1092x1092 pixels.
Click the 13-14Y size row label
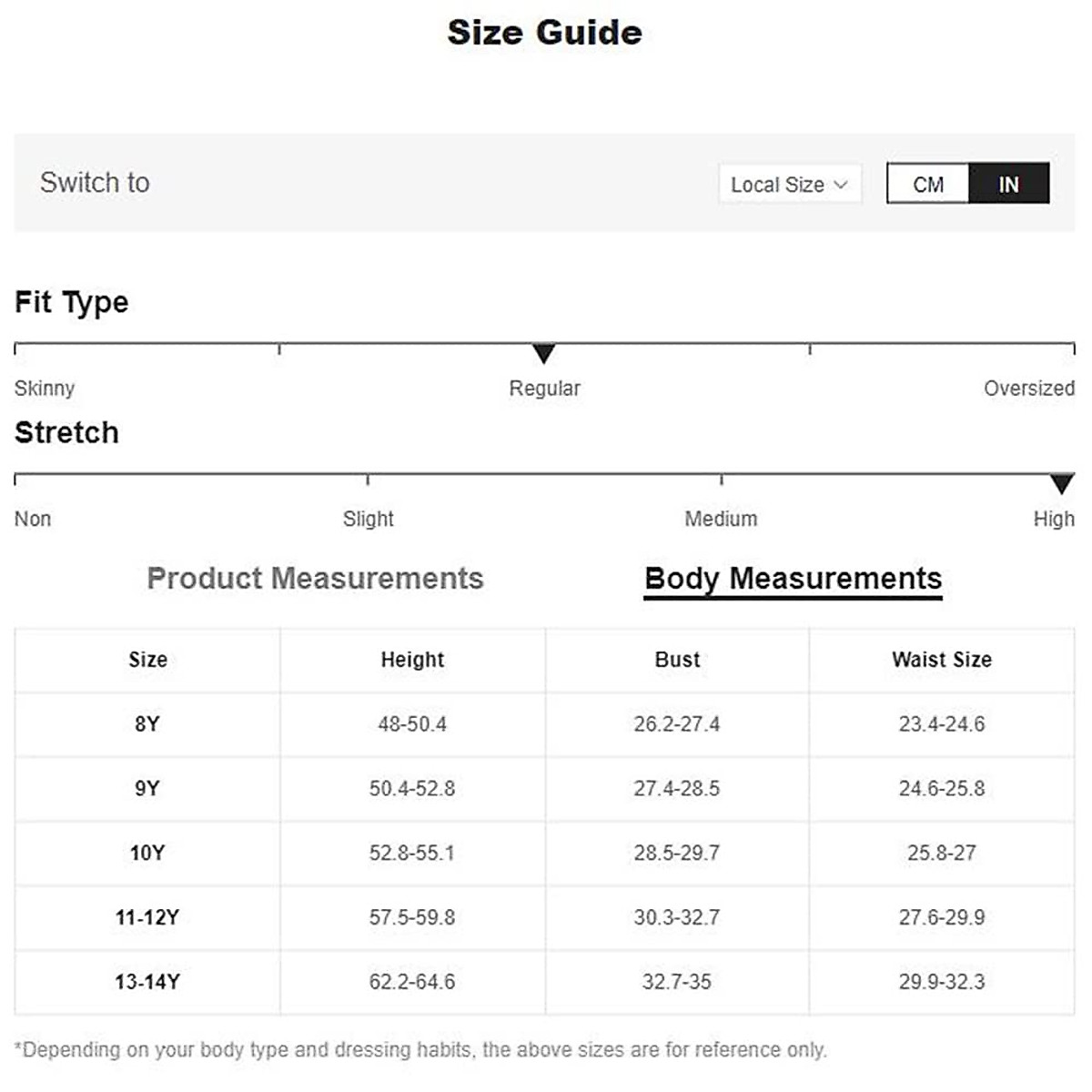pos(147,982)
